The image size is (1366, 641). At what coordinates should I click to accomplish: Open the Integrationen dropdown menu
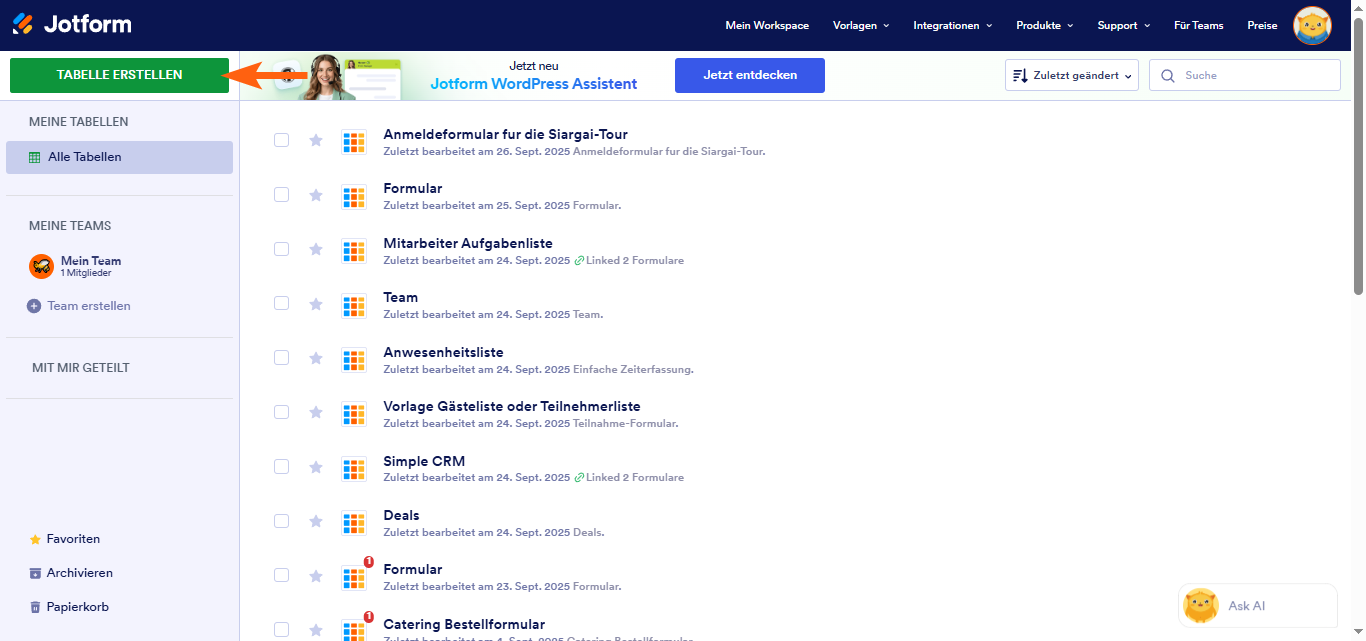(952, 25)
